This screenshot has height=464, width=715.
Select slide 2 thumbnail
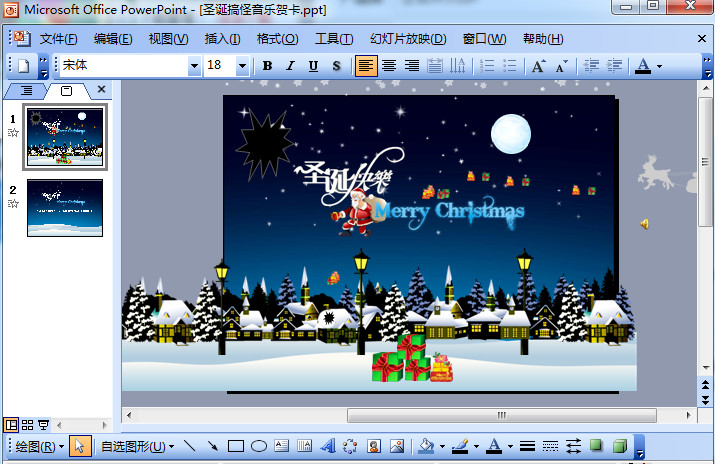[65, 207]
